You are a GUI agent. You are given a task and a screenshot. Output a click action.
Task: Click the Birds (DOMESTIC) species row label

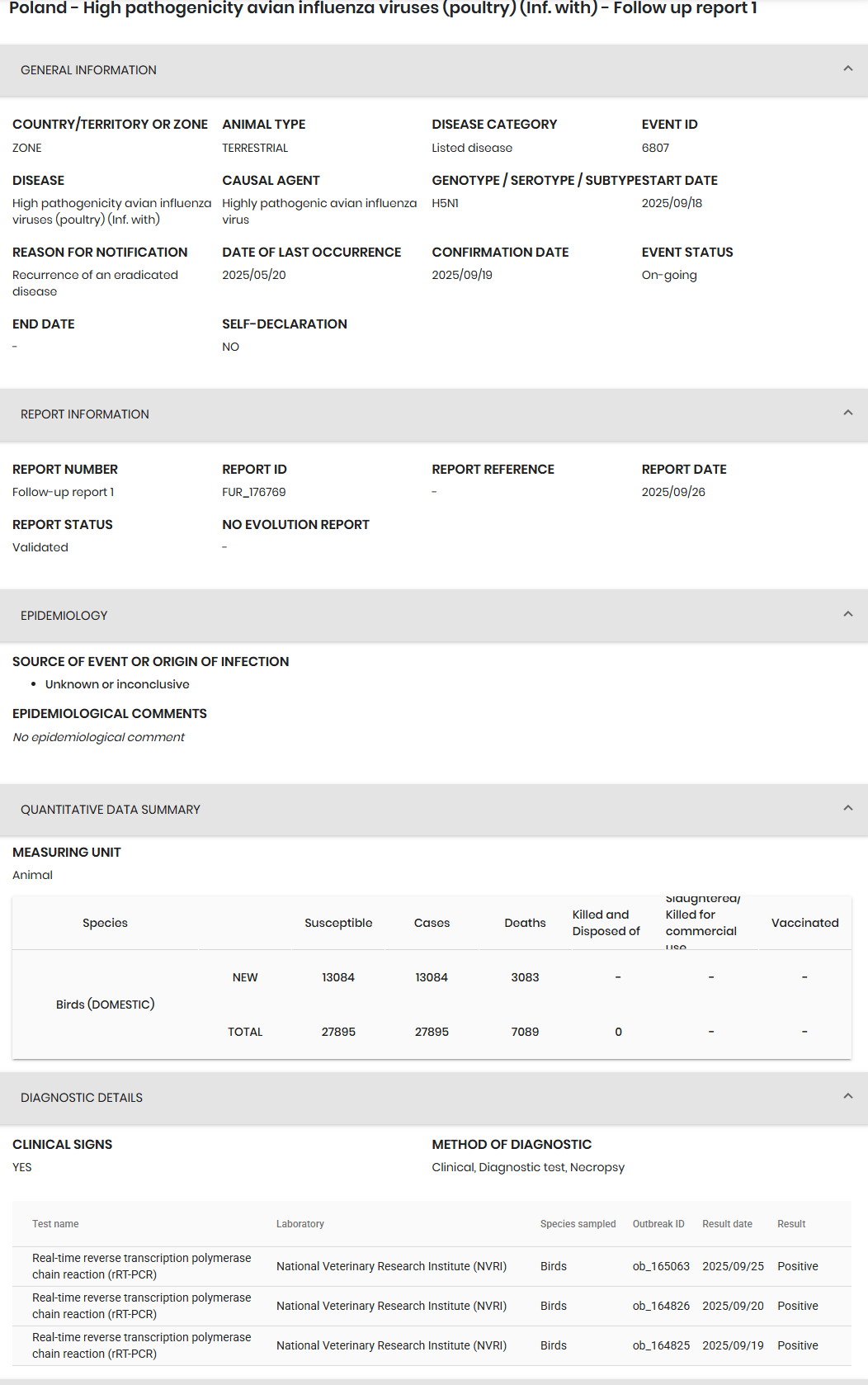pyautogui.click(x=106, y=1004)
